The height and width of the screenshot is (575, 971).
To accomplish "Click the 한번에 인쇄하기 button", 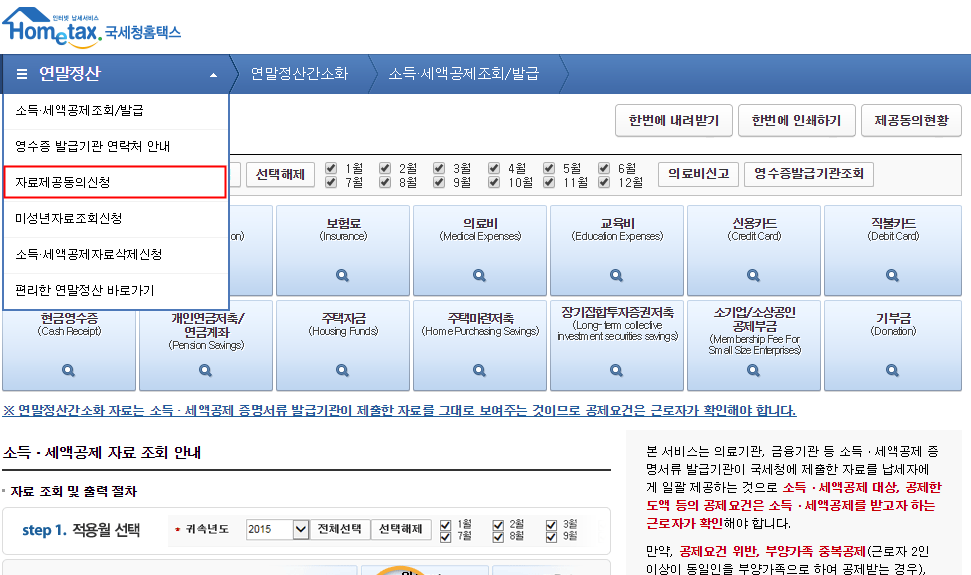I will point(796,121).
